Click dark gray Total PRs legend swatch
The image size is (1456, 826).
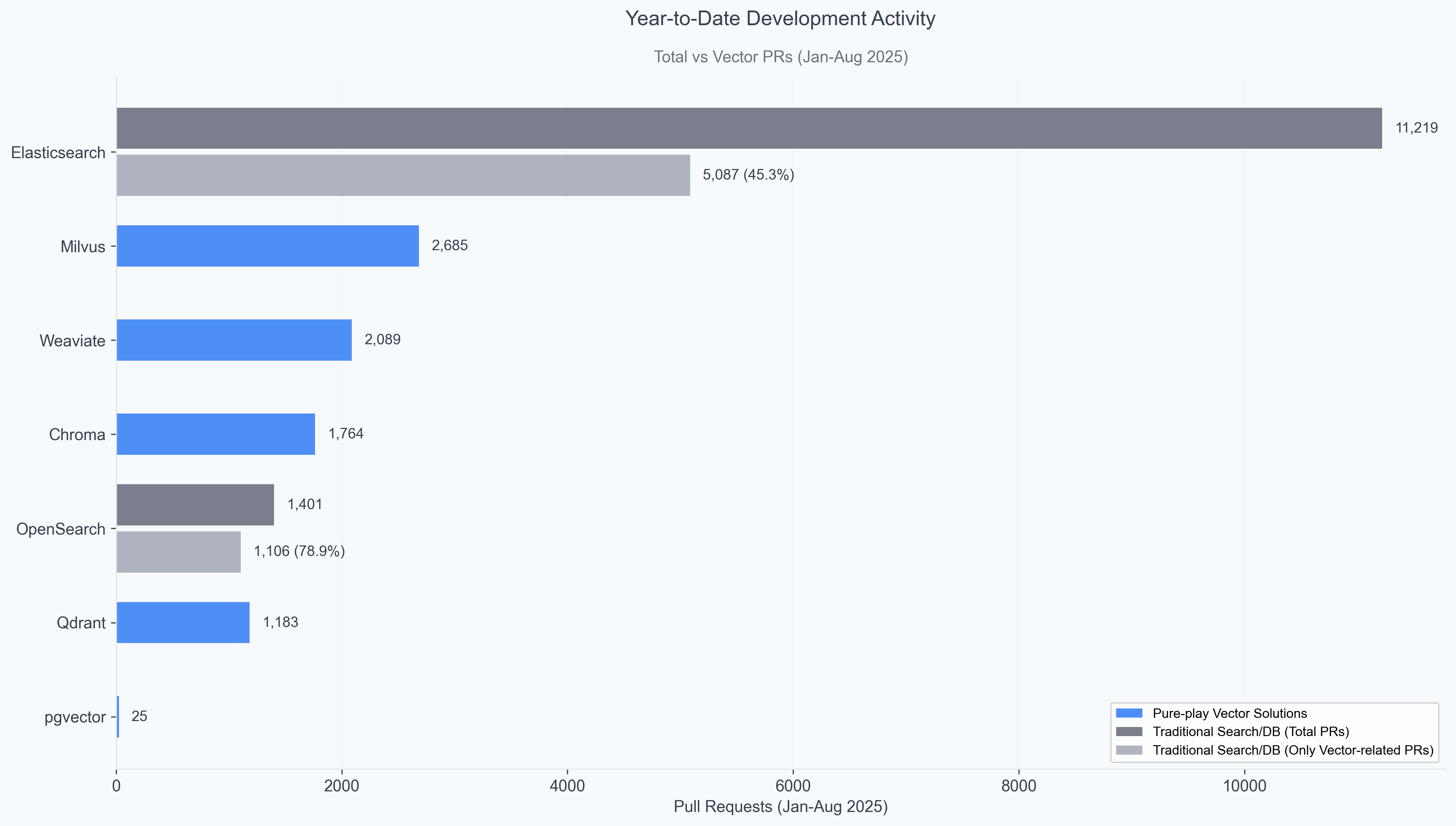click(x=1129, y=731)
